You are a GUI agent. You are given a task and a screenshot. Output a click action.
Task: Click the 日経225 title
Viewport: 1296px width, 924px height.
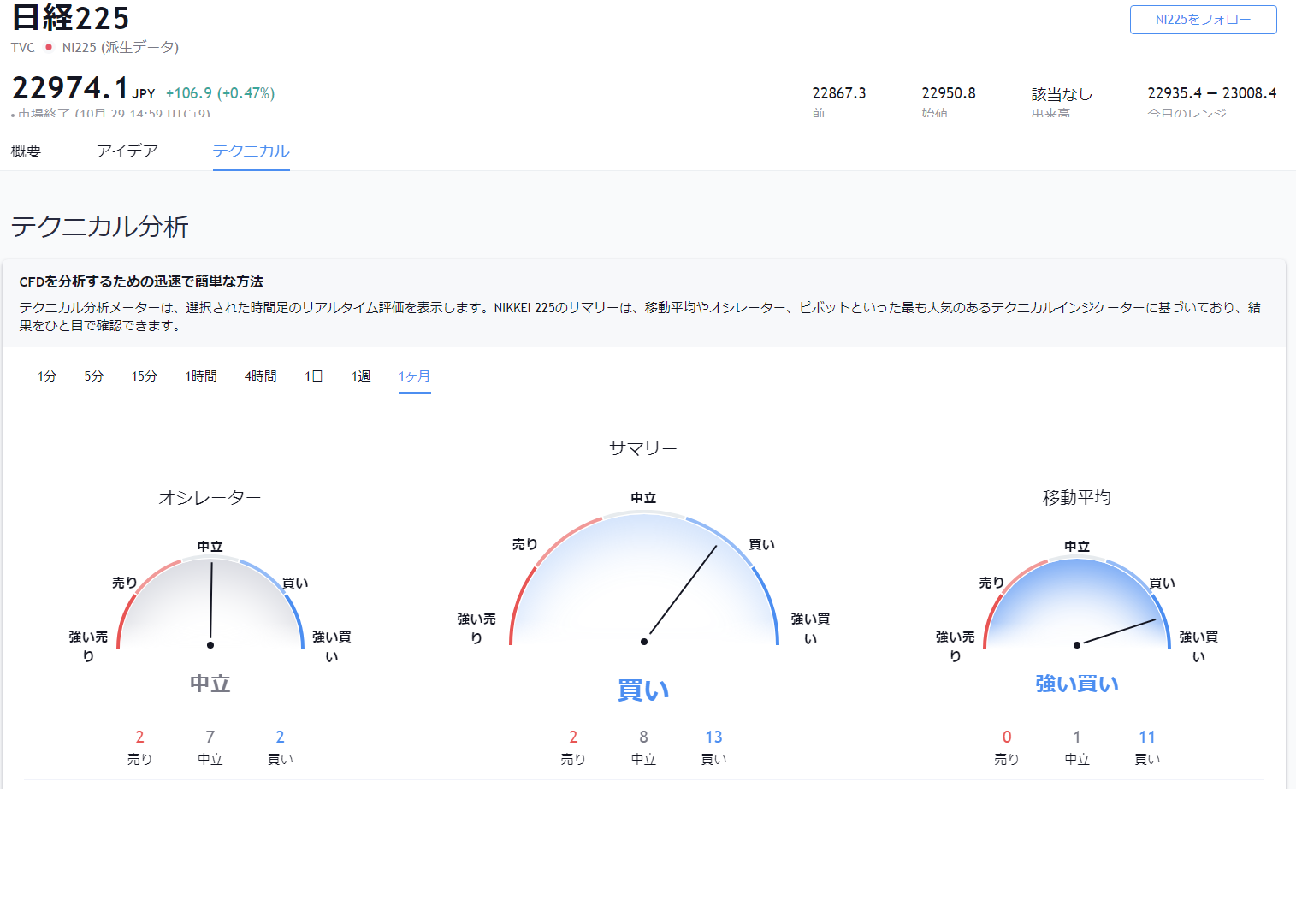click(x=70, y=17)
